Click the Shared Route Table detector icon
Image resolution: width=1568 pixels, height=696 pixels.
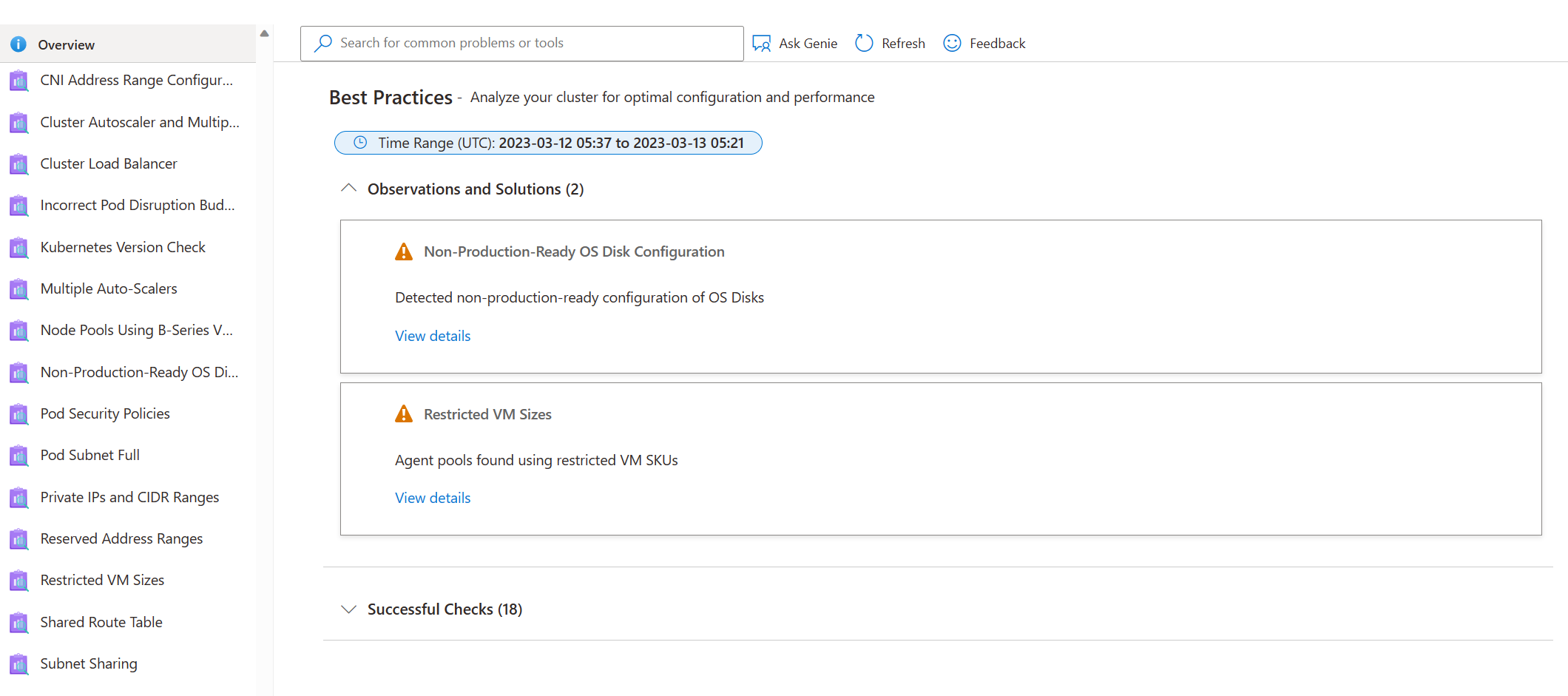click(19, 623)
